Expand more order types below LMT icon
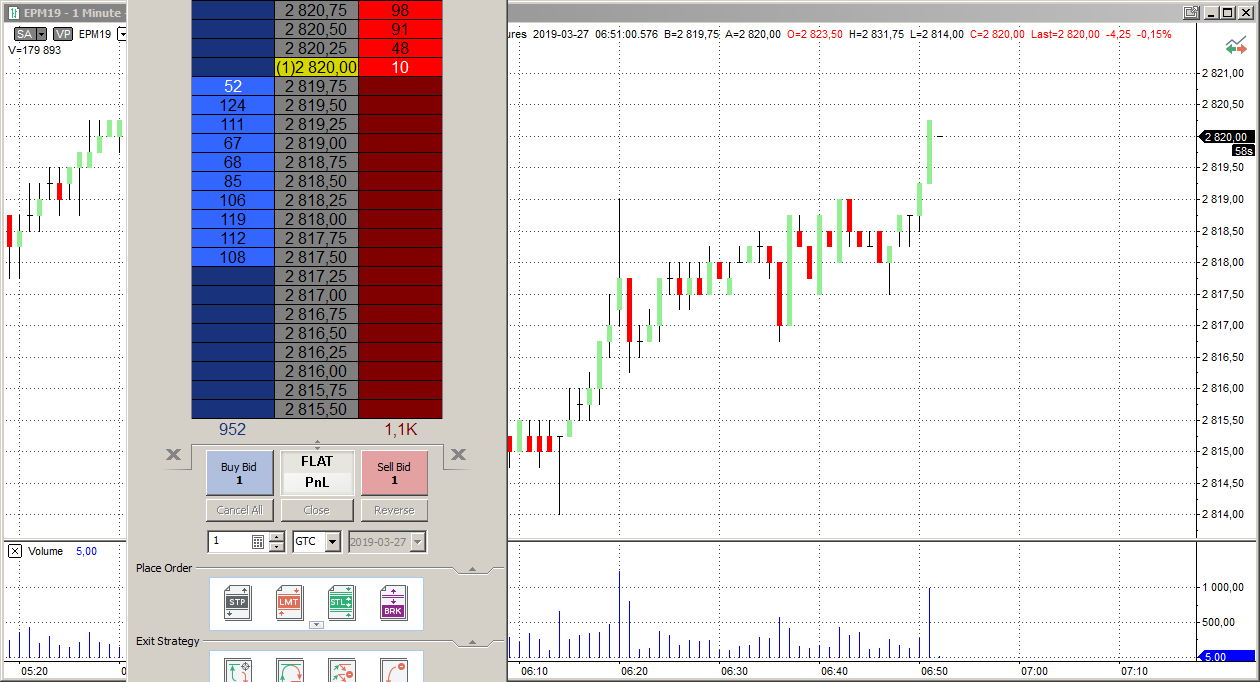The width and height of the screenshot is (1260, 682). (316, 625)
